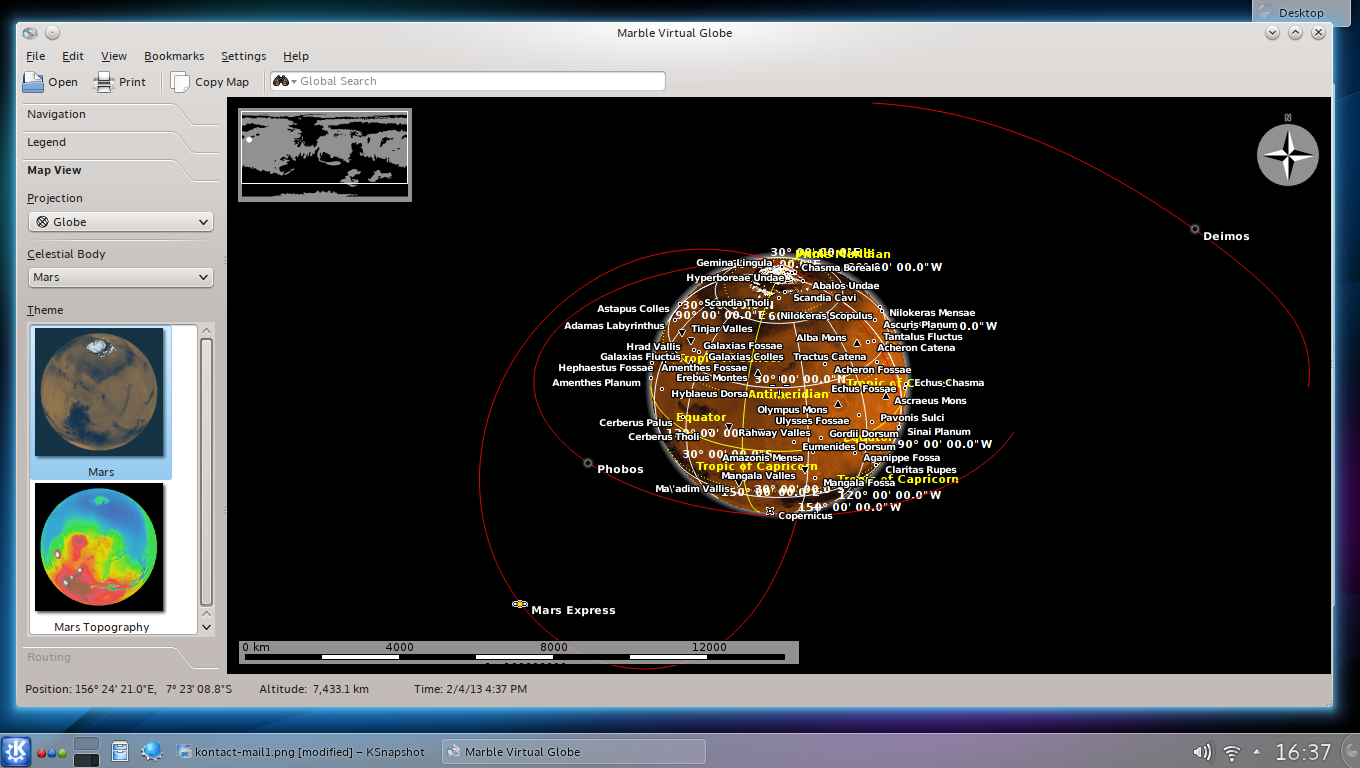Image resolution: width=1360 pixels, height=768 pixels.
Task: Open the Bookmarks menu
Action: click(x=174, y=56)
